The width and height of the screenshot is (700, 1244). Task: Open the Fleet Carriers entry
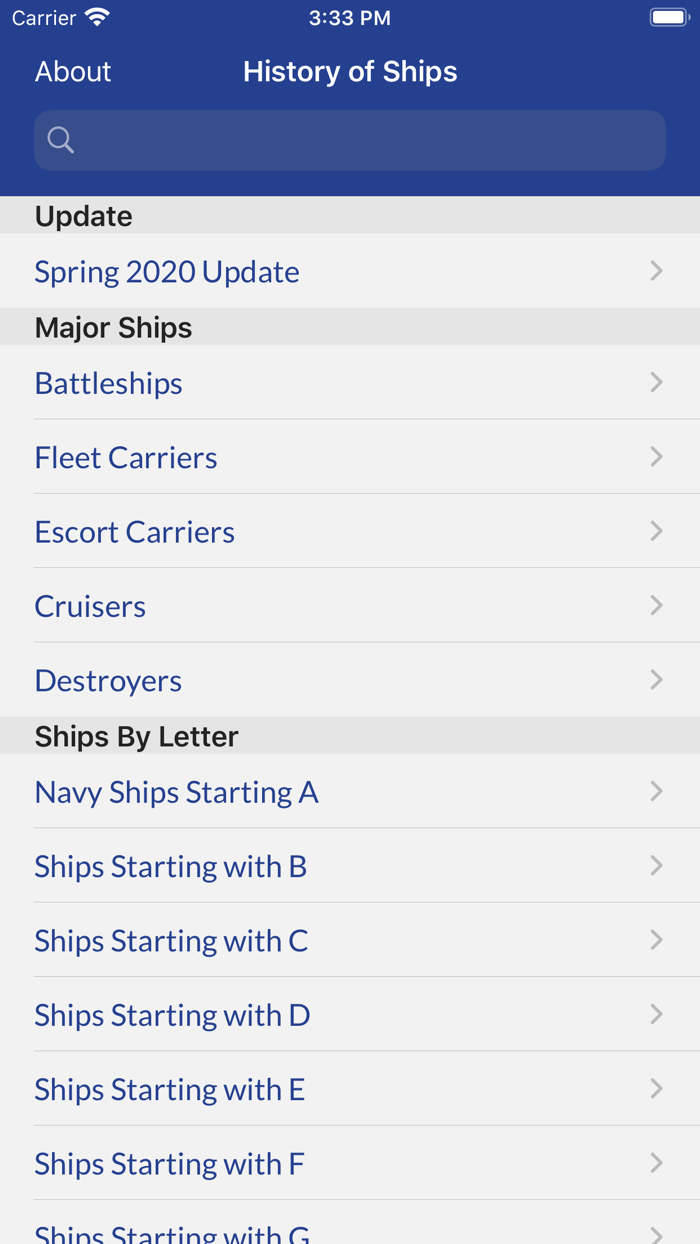[125, 456]
